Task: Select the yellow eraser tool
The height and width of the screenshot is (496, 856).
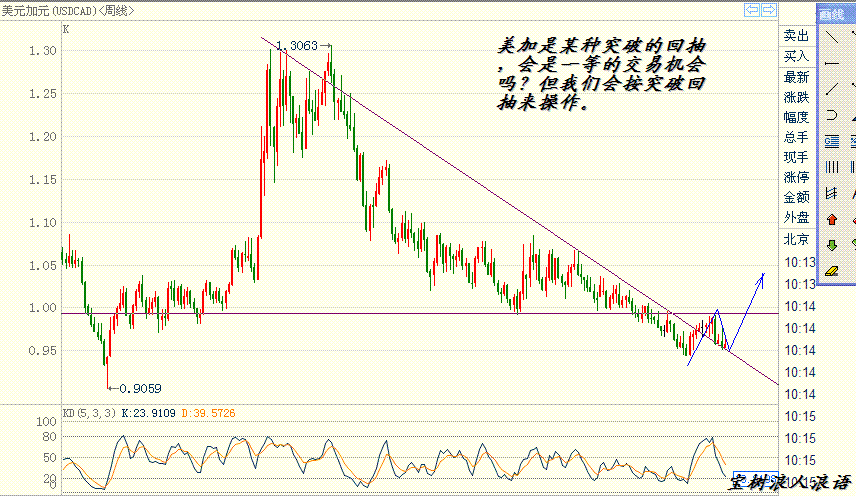Action: coord(832,271)
